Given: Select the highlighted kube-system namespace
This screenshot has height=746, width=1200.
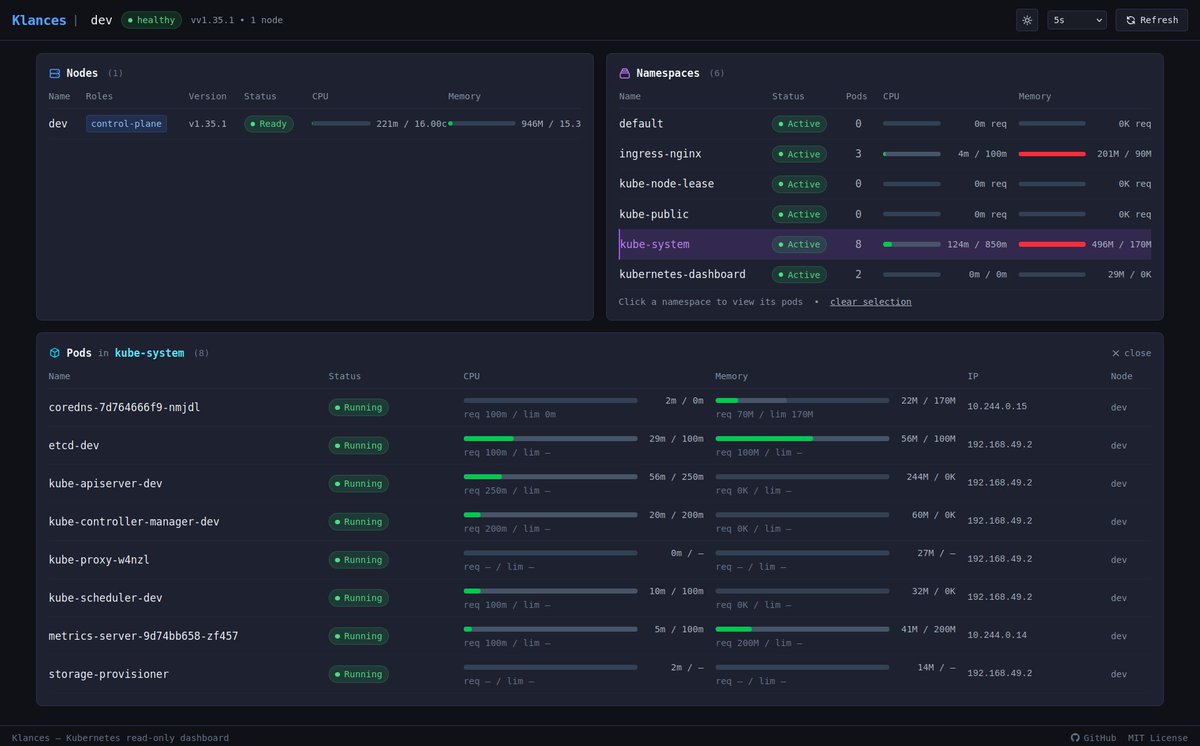Looking at the screenshot, I should point(885,244).
